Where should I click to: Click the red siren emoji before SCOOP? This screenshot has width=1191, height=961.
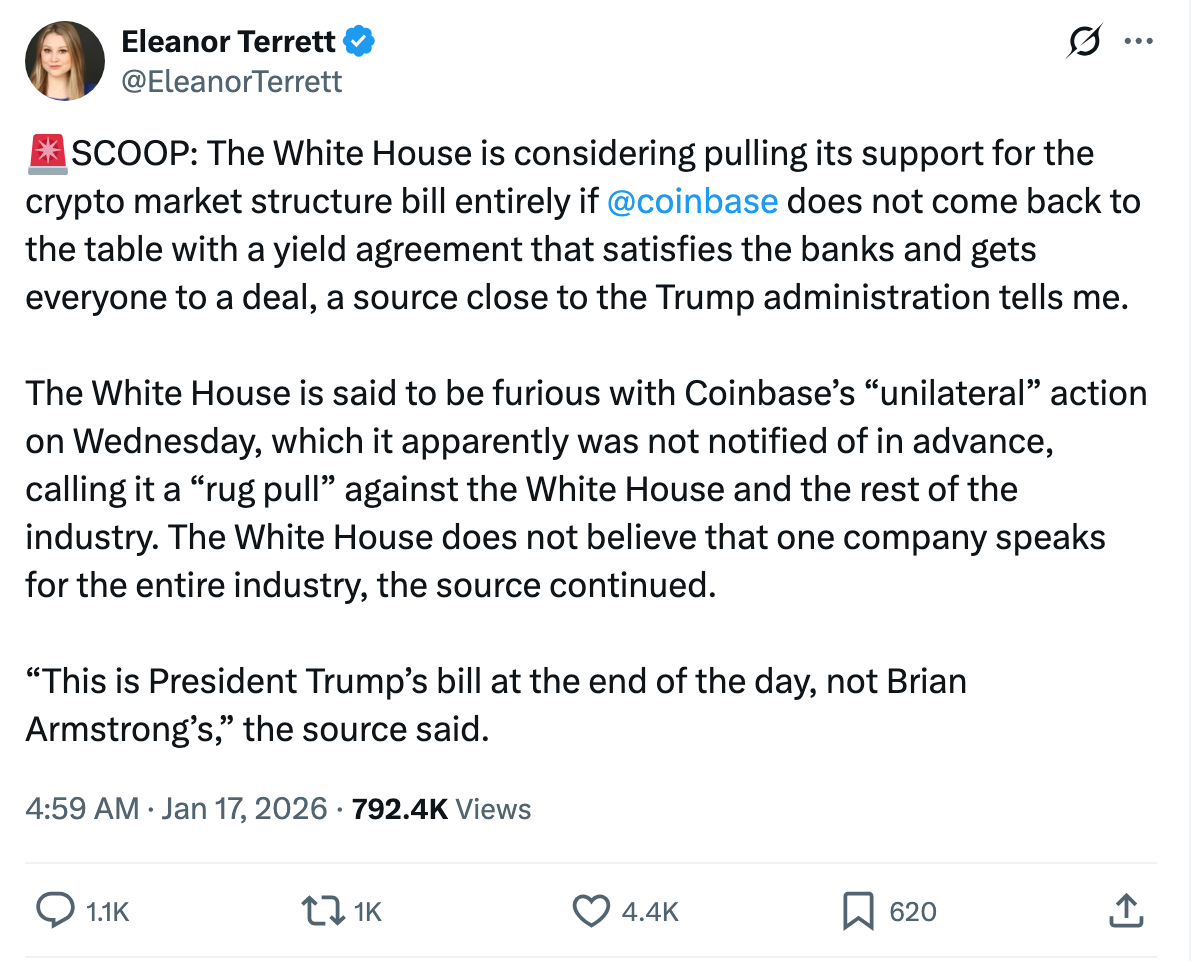[x=46, y=153]
